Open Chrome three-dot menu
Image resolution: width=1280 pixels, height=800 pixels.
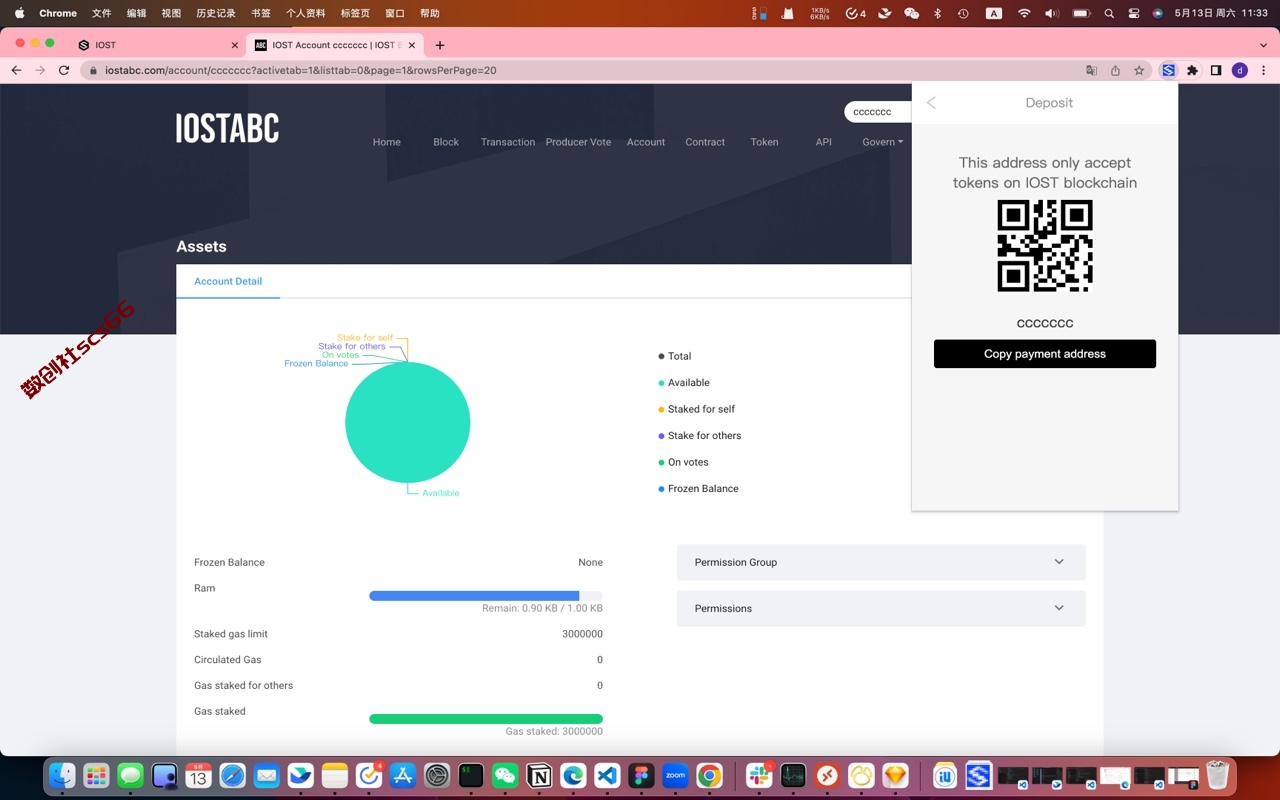pyautogui.click(x=1264, y=70)
